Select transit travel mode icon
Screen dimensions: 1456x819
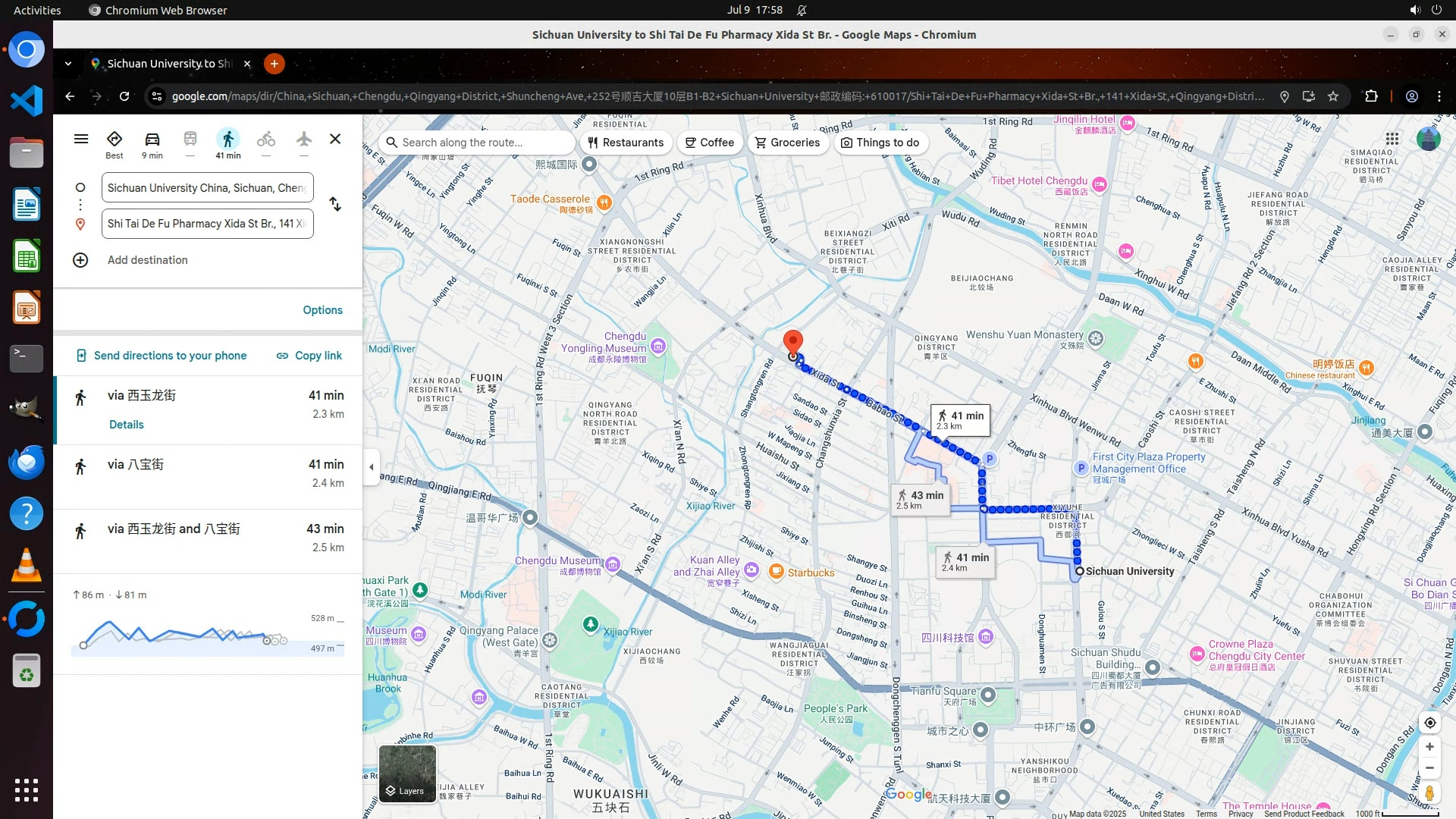190,140
